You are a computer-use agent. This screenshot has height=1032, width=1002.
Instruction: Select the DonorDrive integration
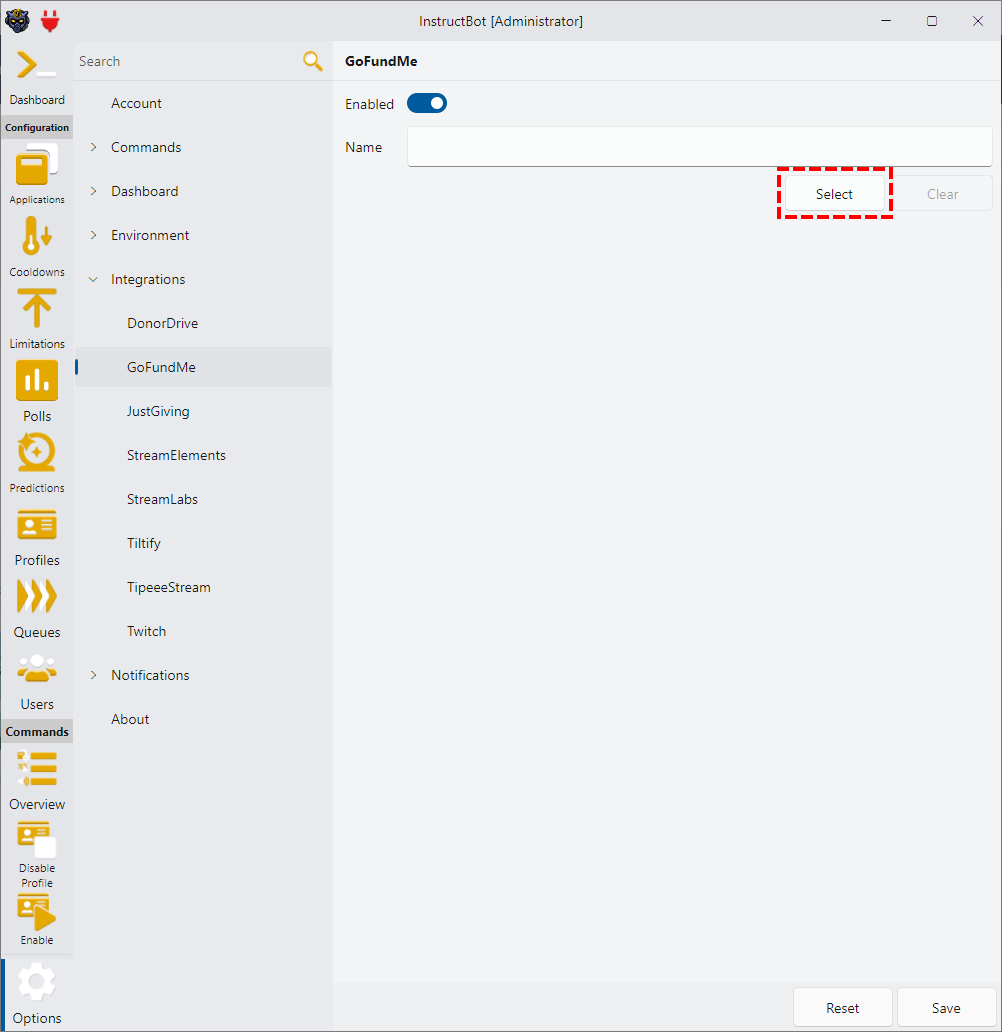coord(203,323)
